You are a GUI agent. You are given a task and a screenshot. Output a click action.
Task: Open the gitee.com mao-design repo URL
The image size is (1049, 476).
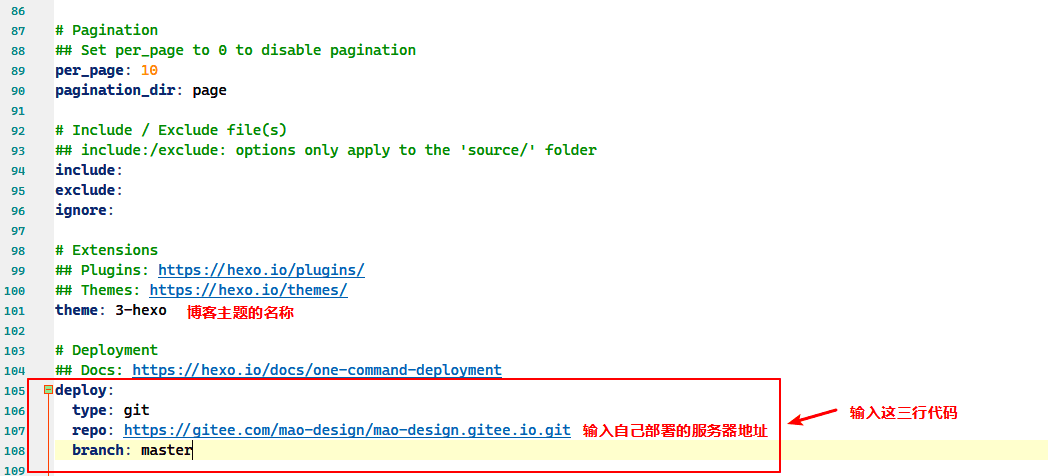pyautogui.click(x=347, y=430)
